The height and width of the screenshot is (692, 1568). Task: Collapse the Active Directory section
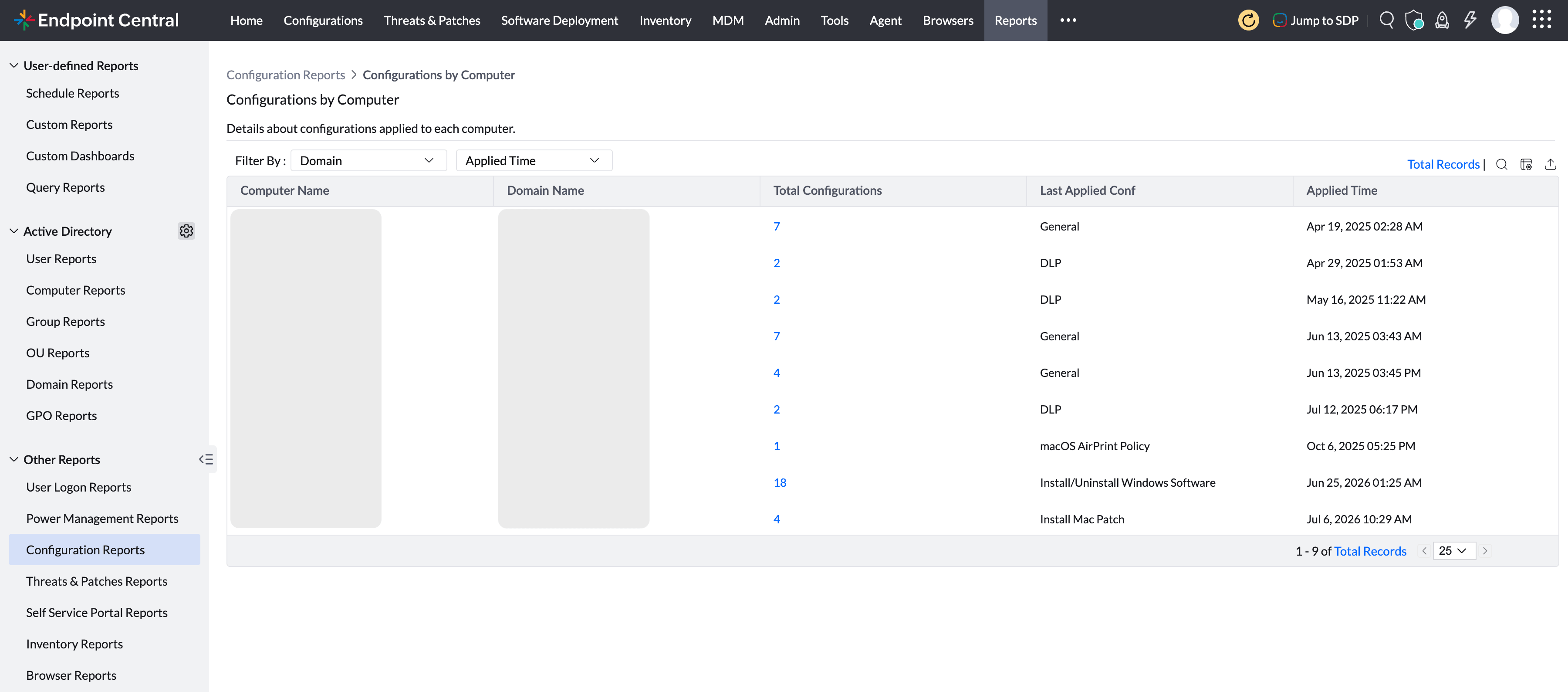click(14, 231)
